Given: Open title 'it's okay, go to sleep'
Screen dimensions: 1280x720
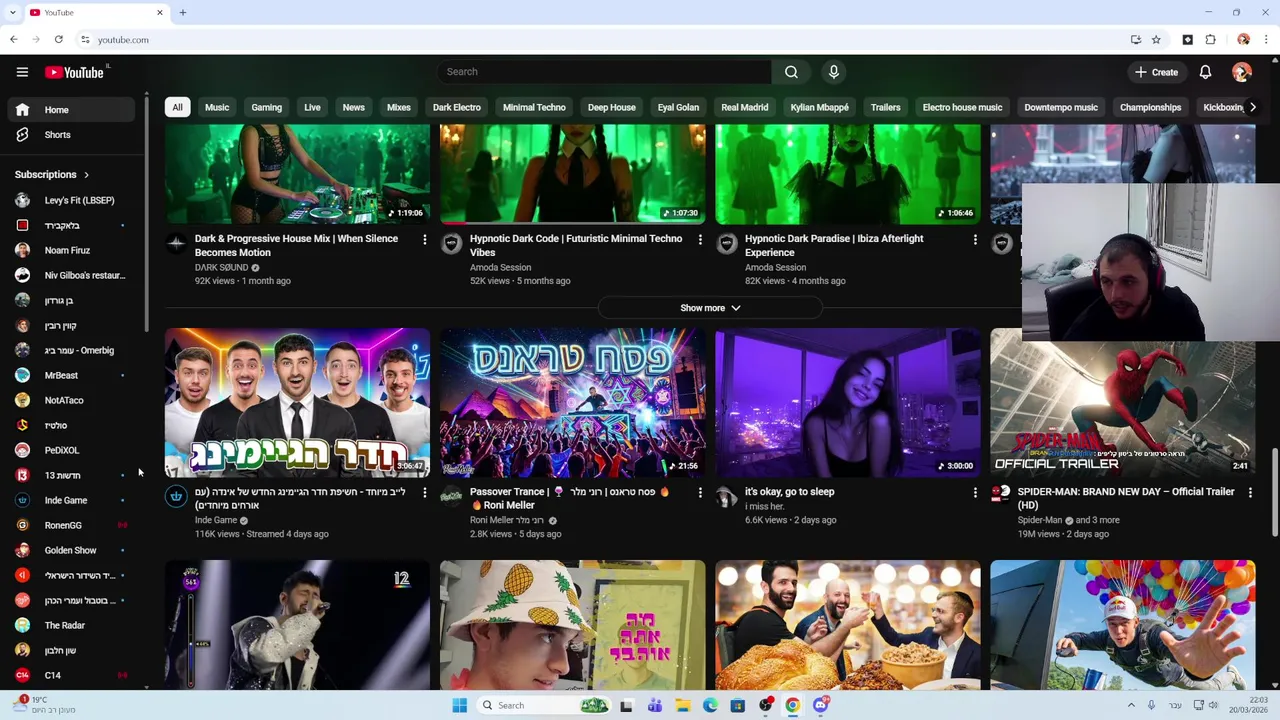Looking at the screenshot, I should click(789, 492).
